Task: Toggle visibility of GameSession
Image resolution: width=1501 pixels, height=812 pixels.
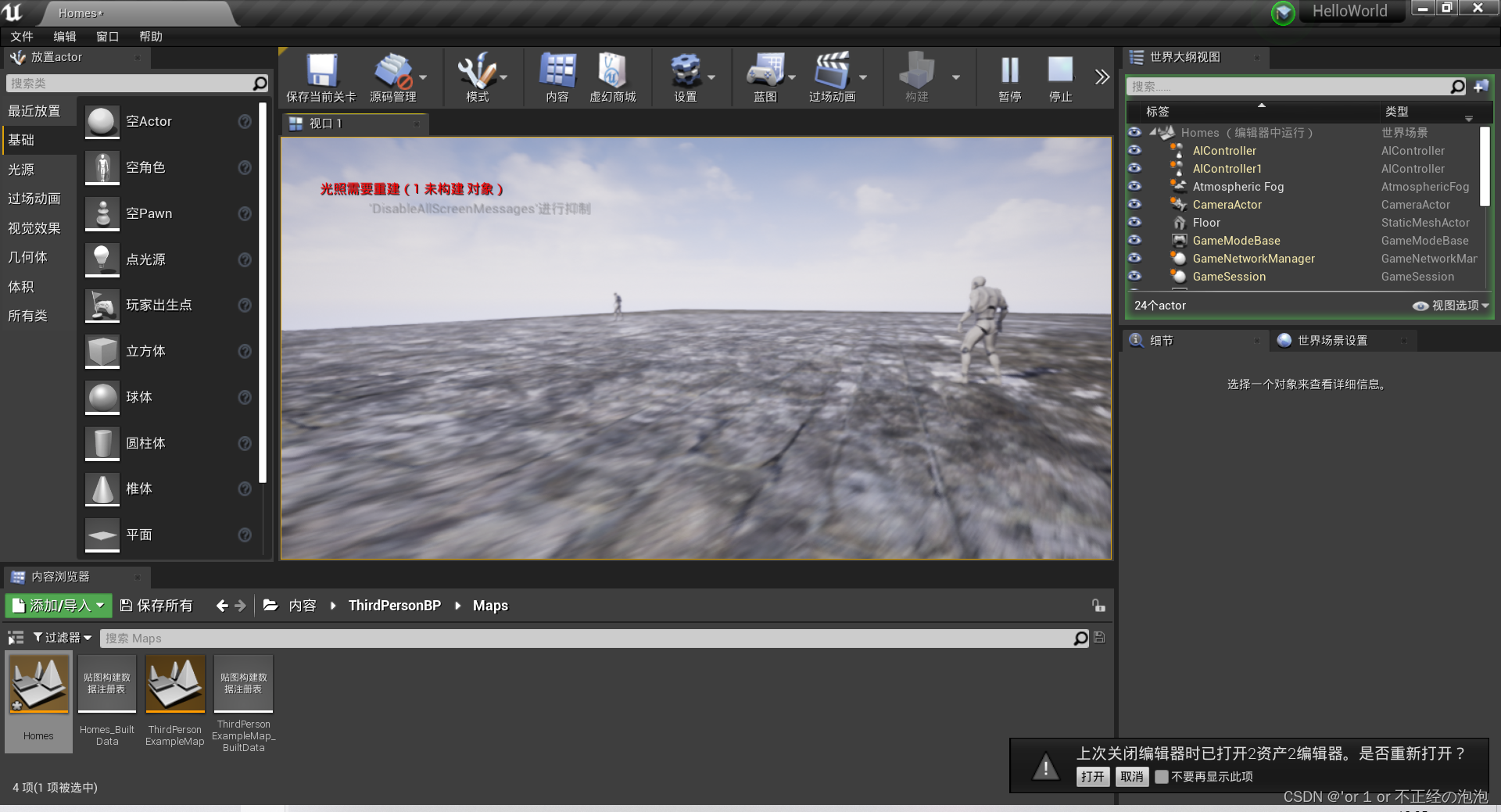Action: (x=1134, y=277)
